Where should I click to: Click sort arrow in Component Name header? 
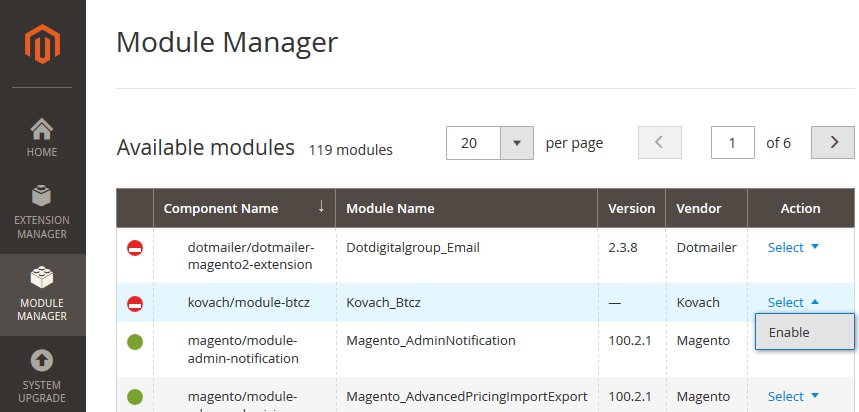pos(322,207)
